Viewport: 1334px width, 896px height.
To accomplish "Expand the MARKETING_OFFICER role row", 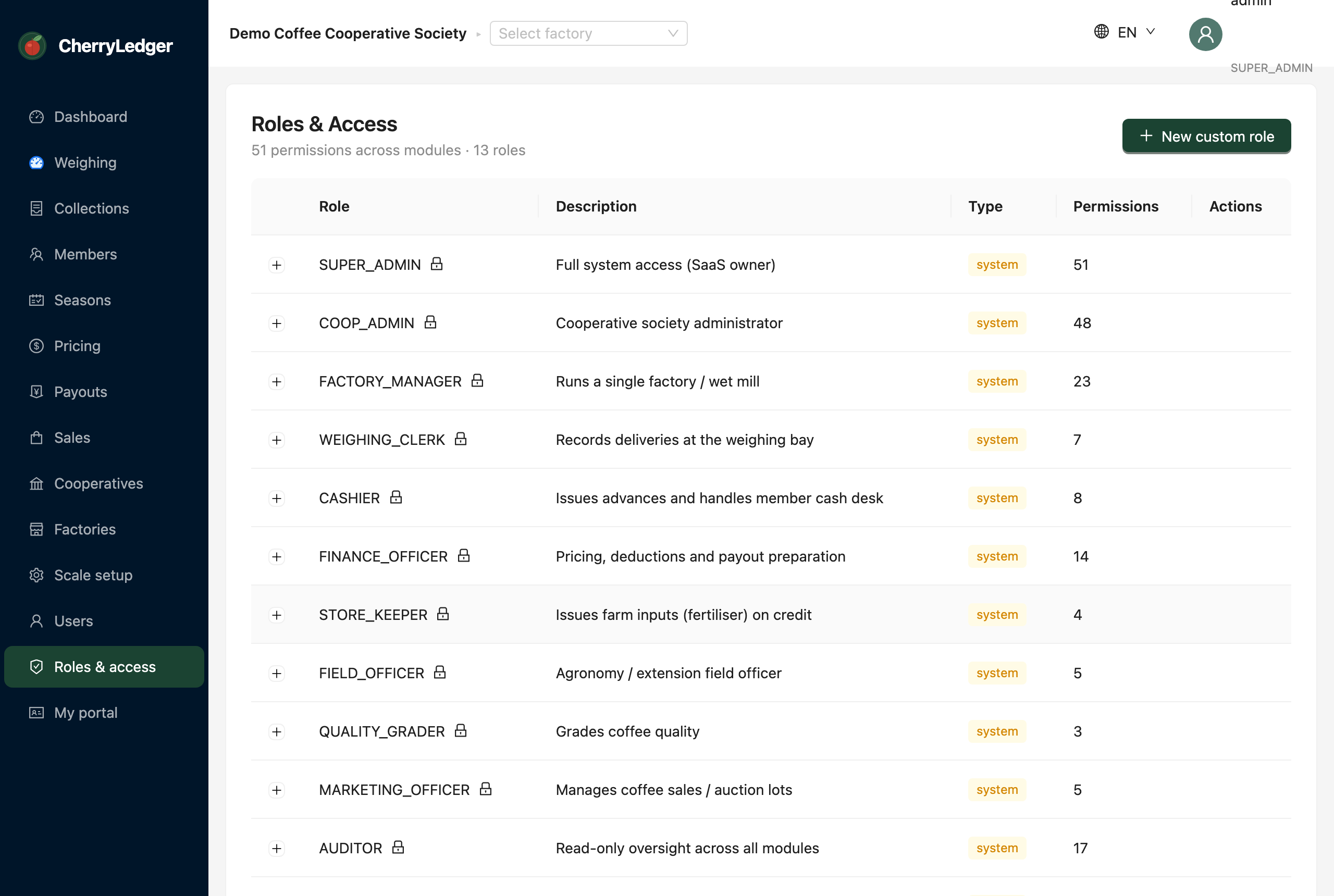I will click(x=277, y=790).
